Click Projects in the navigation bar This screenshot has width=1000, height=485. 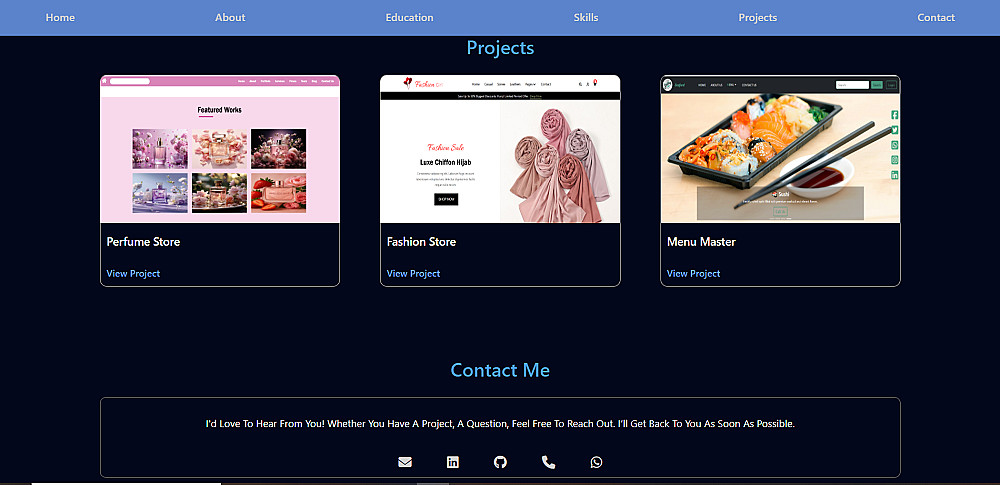click(758, 17)
